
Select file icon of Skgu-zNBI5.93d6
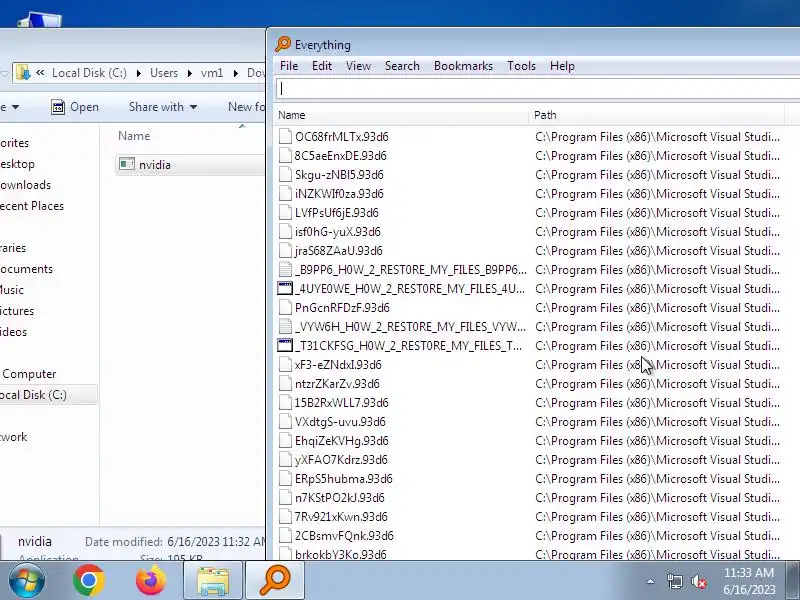click(x=285, y=174)
